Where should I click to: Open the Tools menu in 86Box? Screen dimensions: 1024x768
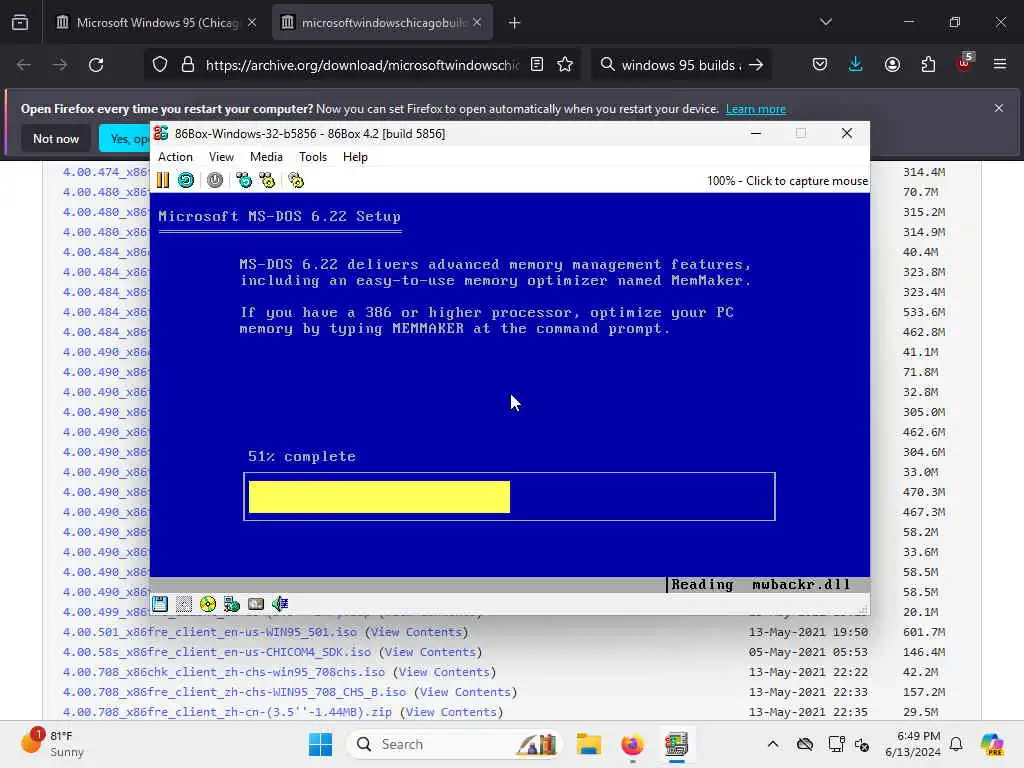click(313, 157)
